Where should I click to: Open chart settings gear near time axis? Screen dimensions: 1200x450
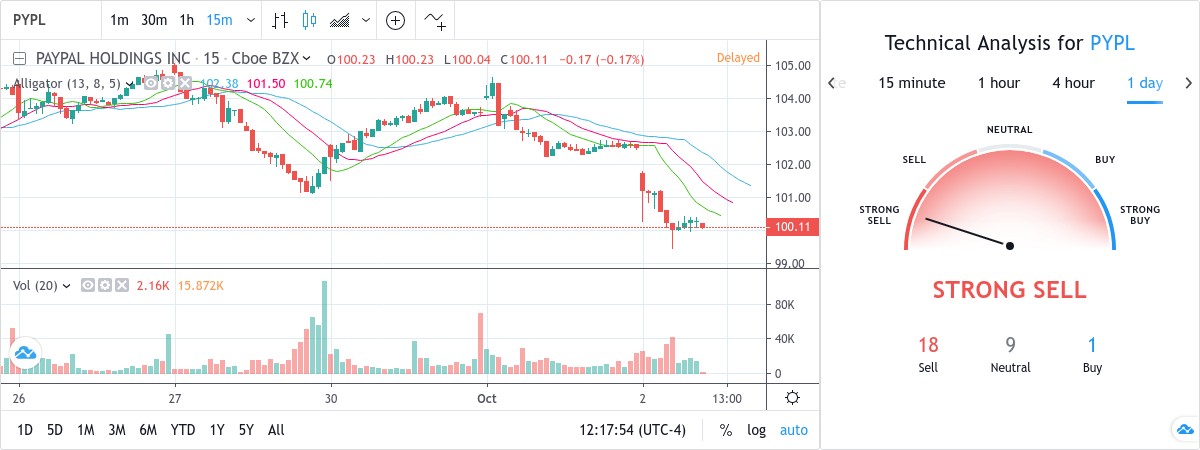792,397
